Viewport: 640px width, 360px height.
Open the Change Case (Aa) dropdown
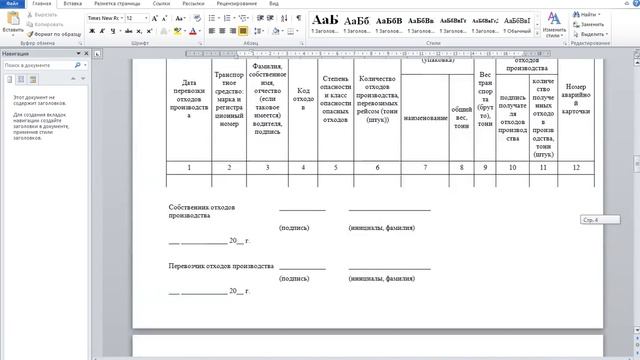pyautogui.click(x=180, y=18)
